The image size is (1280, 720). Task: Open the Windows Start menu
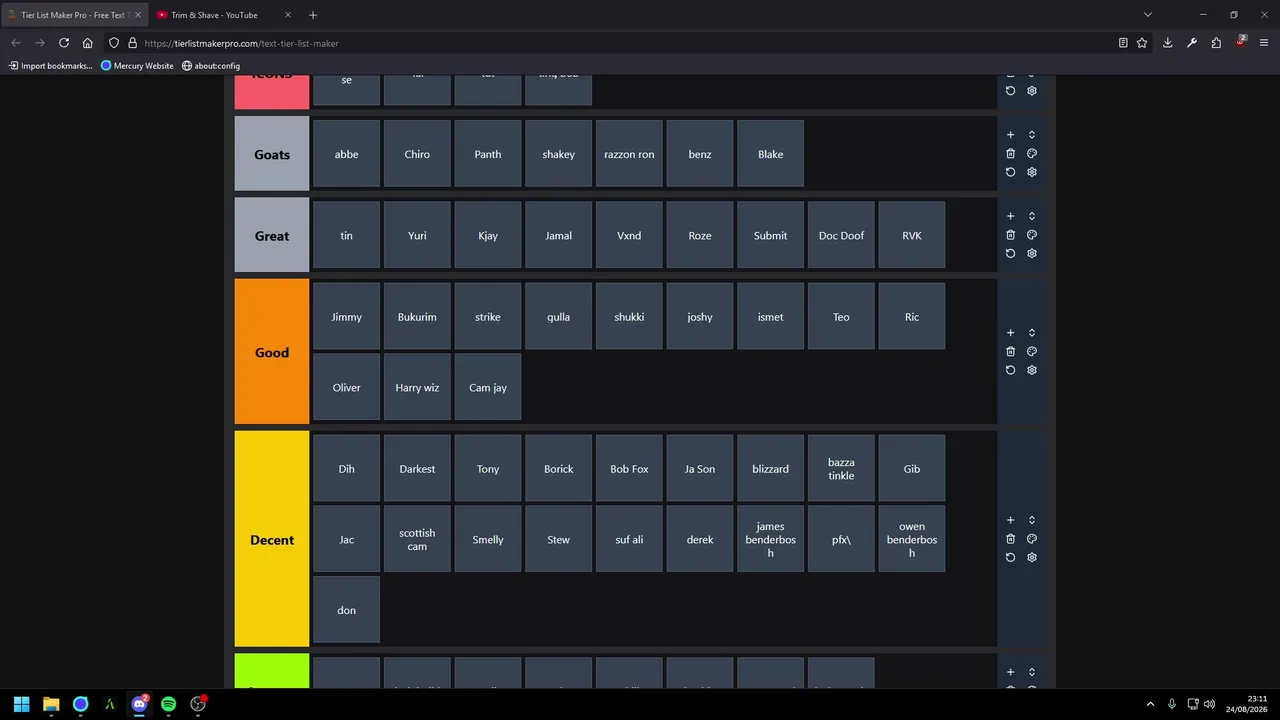click(x=22, y=704)
